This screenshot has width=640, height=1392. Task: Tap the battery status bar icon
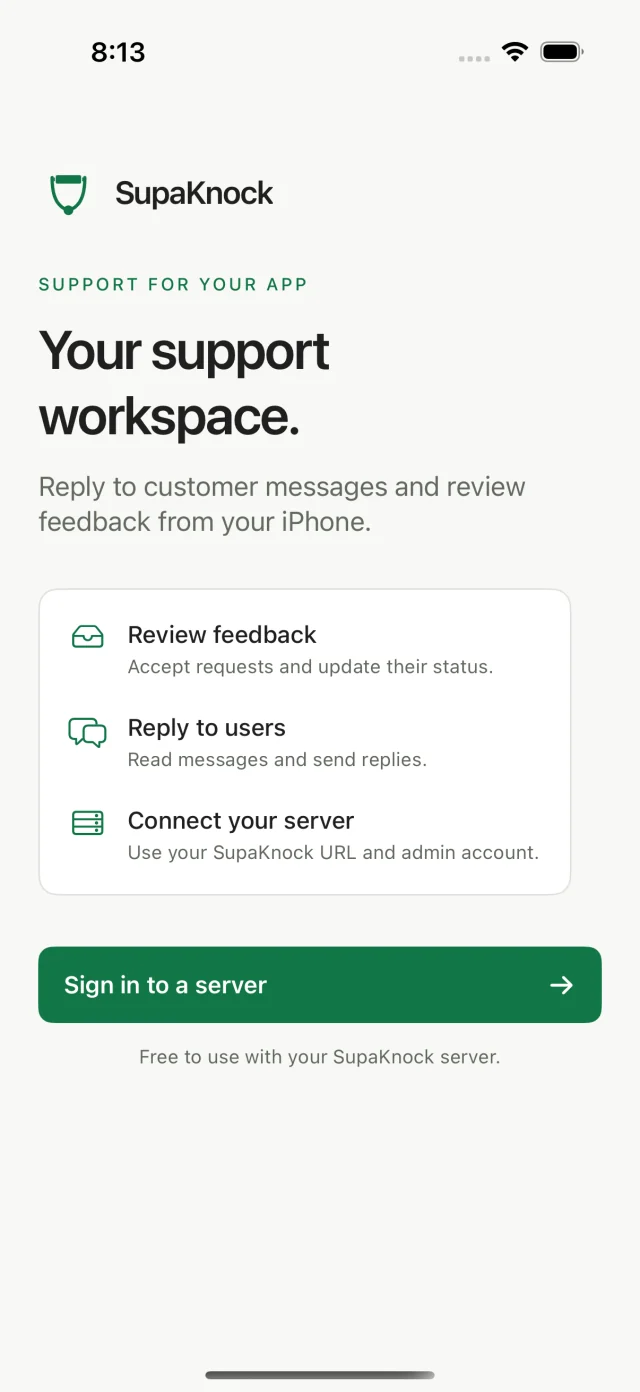pos(562,52)
